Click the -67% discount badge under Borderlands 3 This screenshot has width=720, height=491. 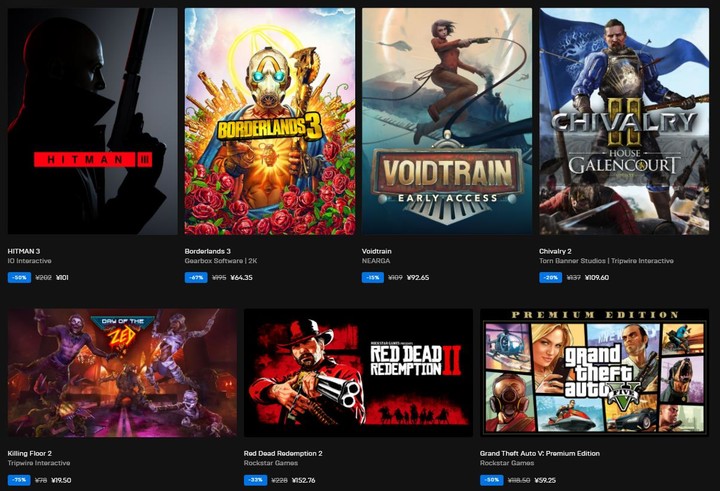pos(196,277)
